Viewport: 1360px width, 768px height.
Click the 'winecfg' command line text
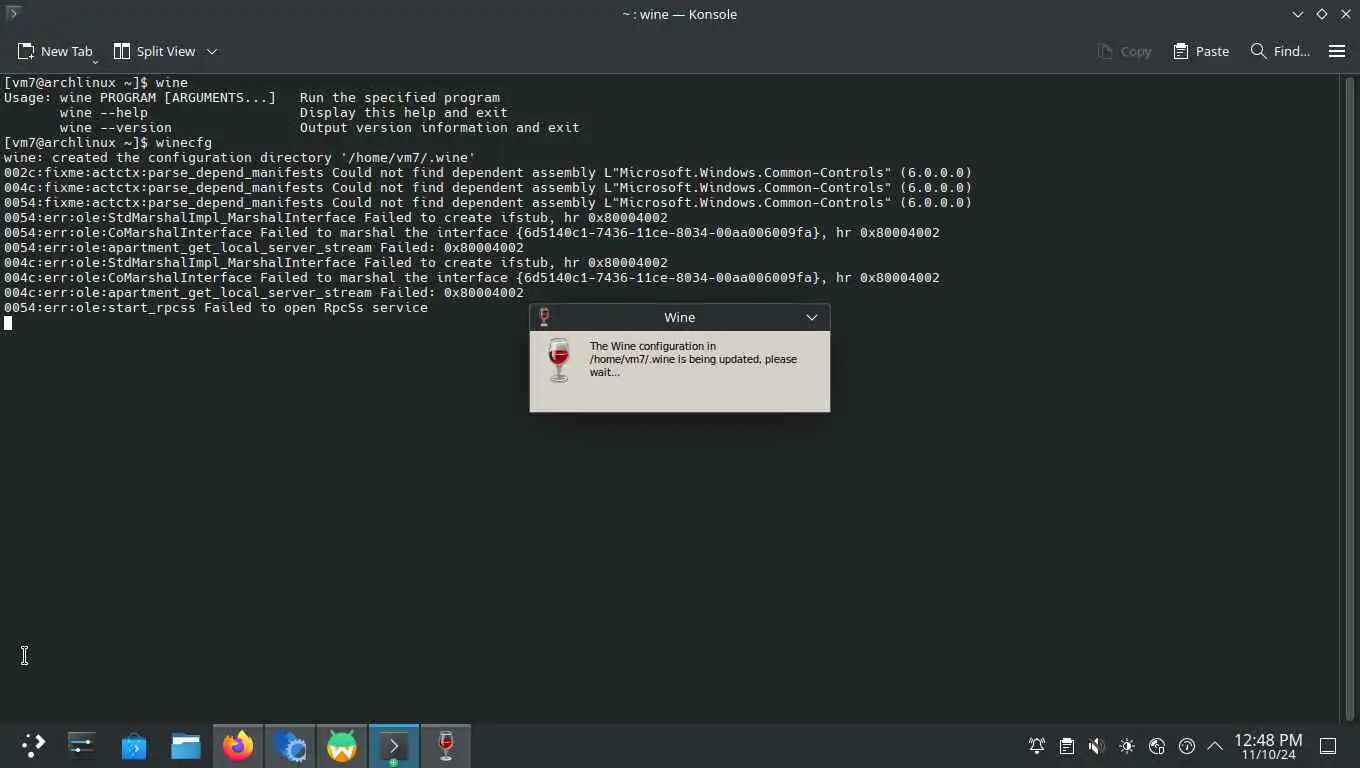(x=183, y=142)
